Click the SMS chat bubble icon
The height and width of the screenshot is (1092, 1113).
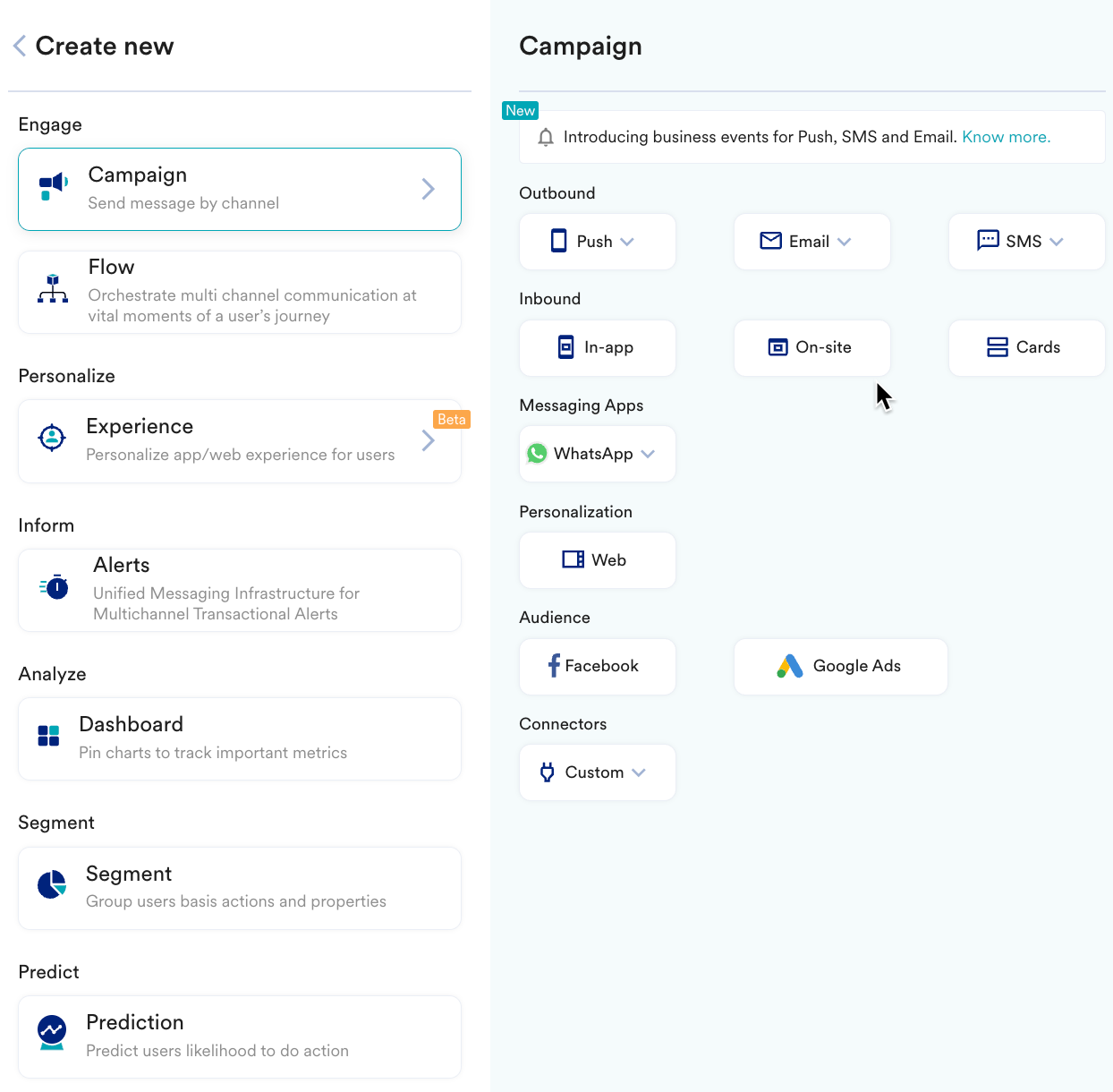(x=988, y=240)
